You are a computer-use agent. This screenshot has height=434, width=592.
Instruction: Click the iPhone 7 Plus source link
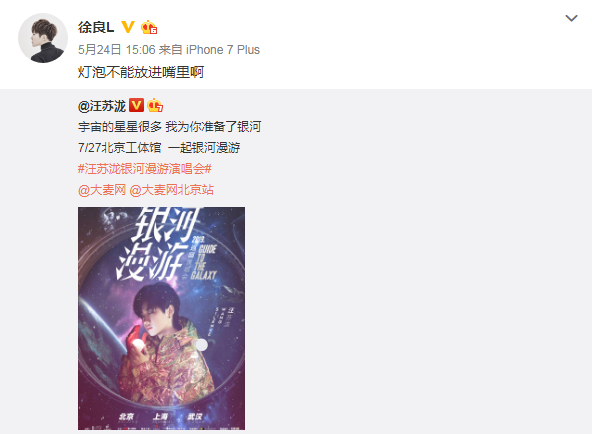[x=223, y=49]
